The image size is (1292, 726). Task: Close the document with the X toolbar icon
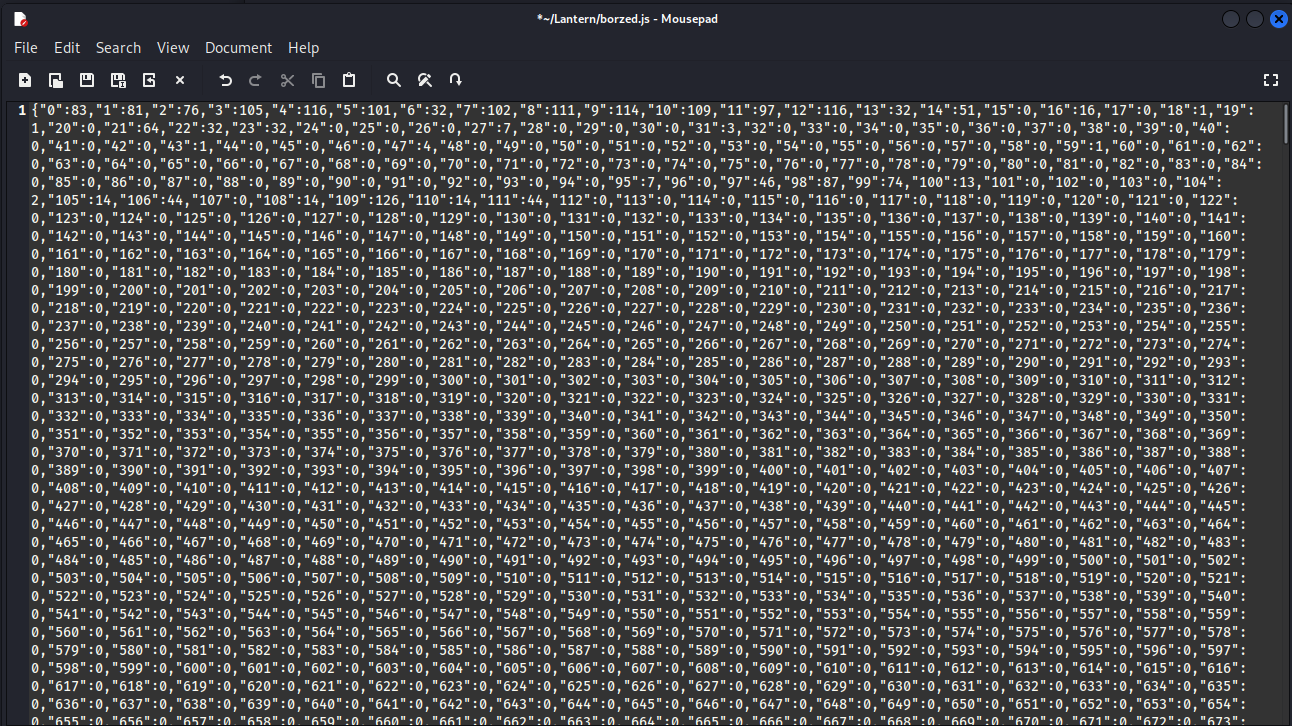coord(180,80)
